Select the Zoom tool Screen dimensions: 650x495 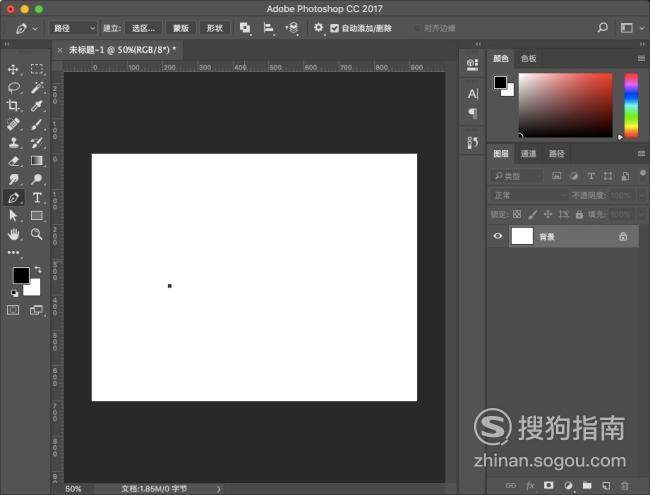click(x=36, y=234)
